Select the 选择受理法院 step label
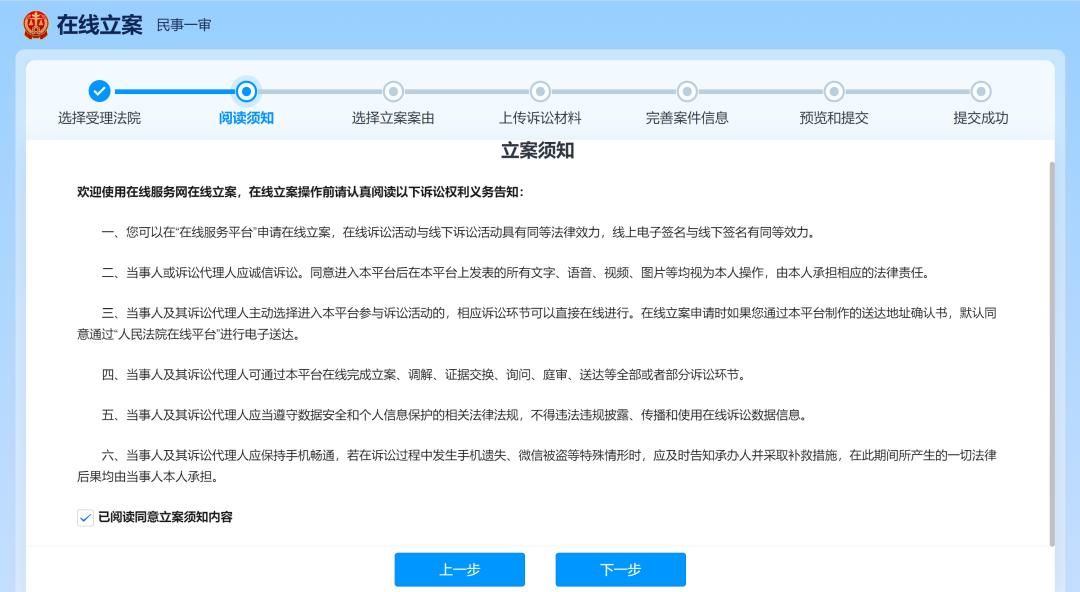 tap(99, 118)
